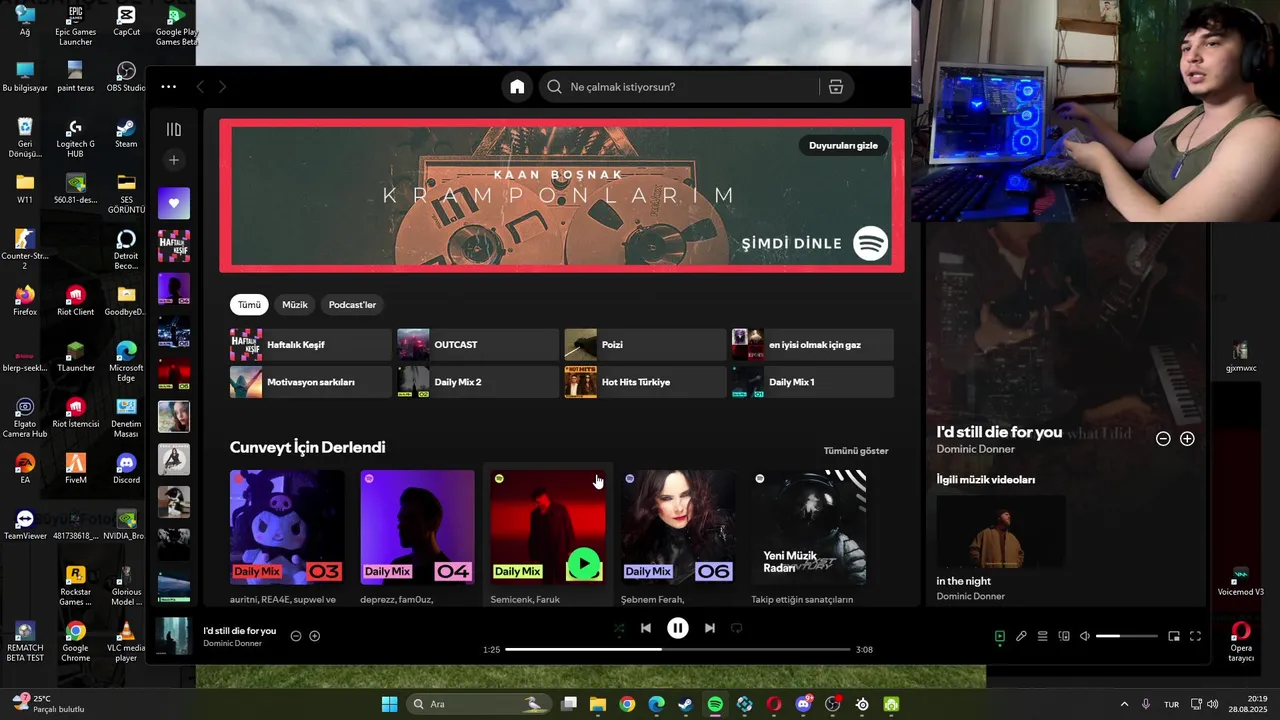Open Steam from the taskbar

click(685, 704)
